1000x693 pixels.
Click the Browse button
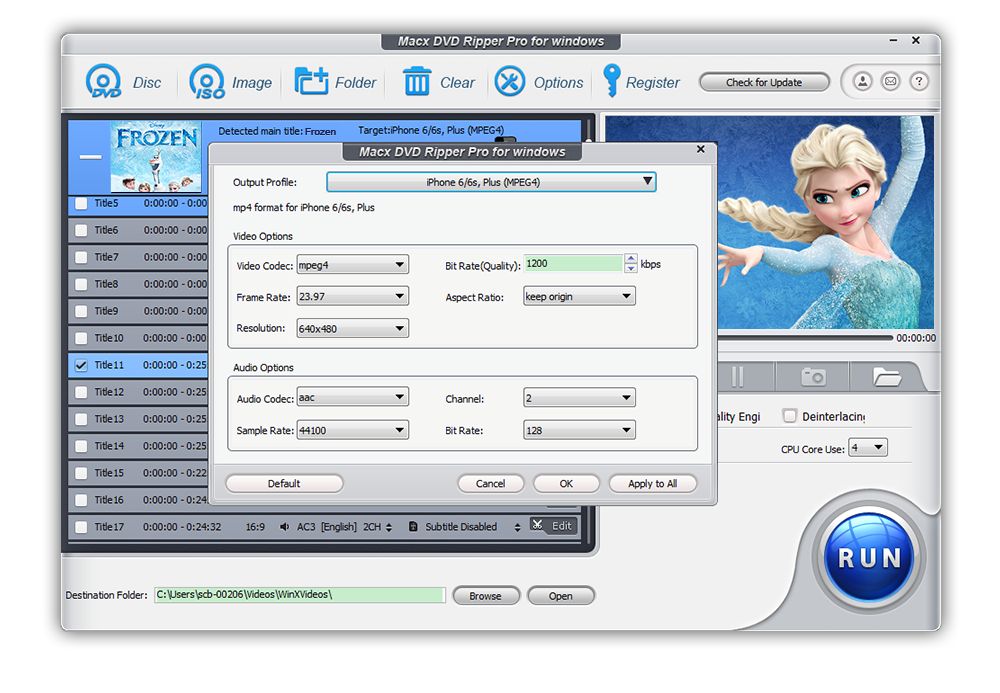pyautogui.click(x=485, y=595)
